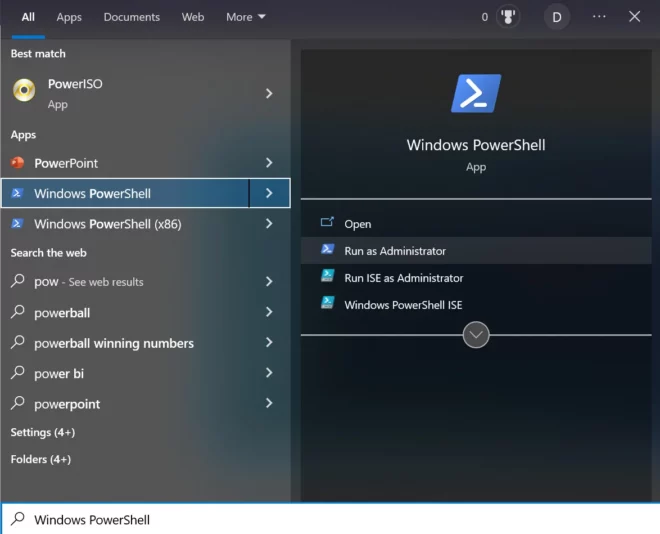Click the Windows PowerShell list icon
Image resolution: width=660 pixels, height=534 pixels.
coord(17,193)
